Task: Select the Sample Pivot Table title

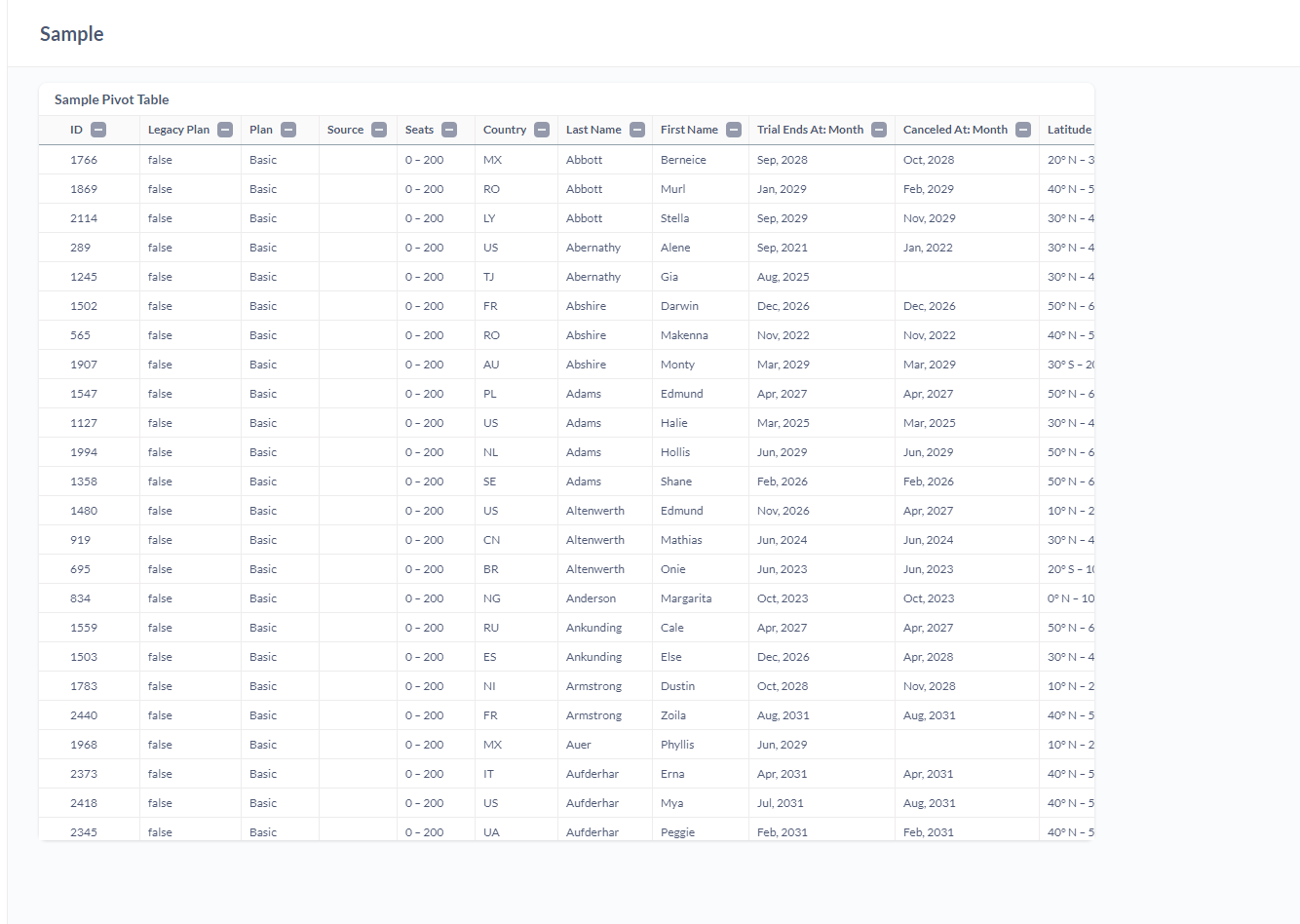Action: click(111, 99)
